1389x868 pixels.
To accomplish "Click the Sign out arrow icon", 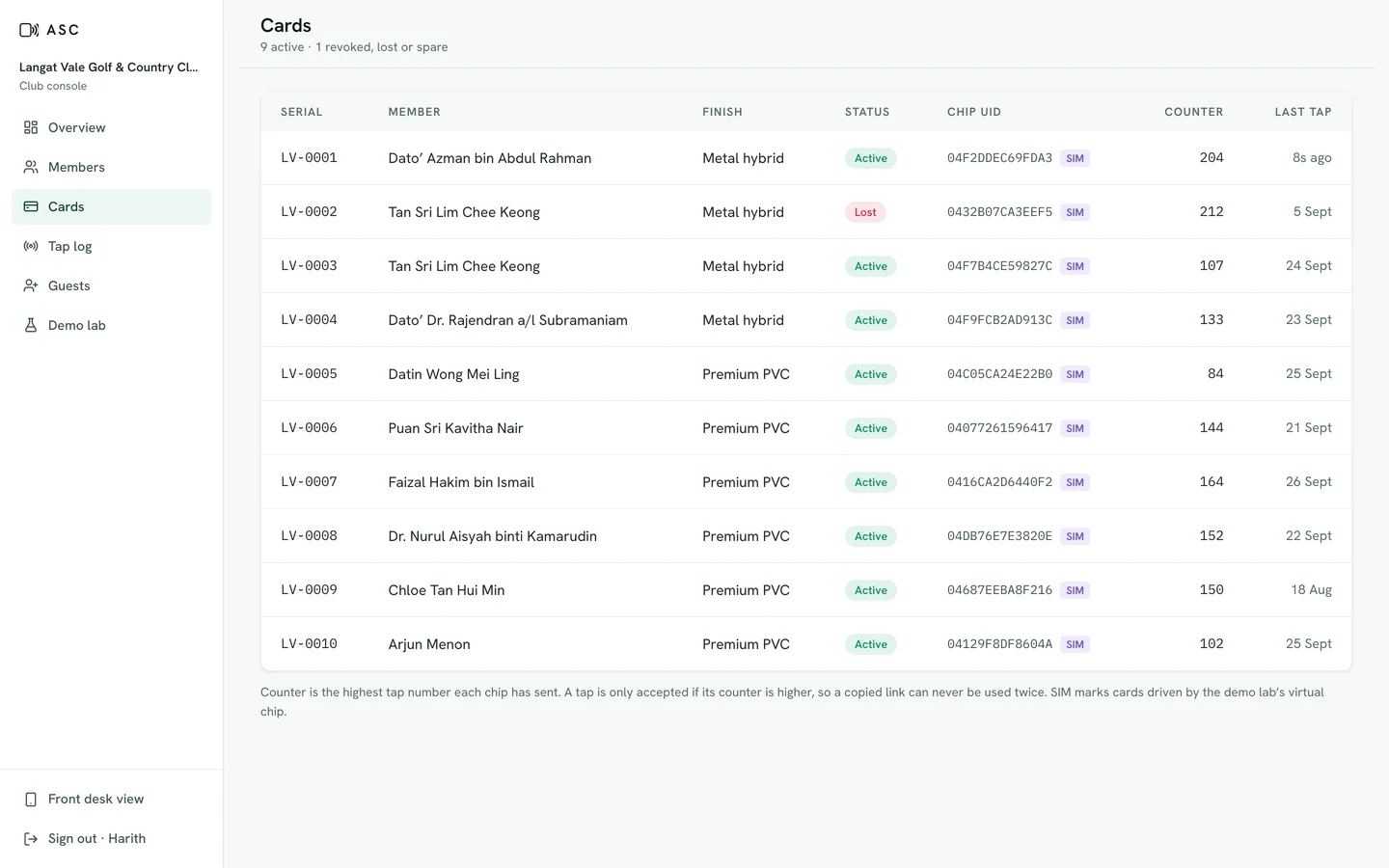I will coord(31,838).
